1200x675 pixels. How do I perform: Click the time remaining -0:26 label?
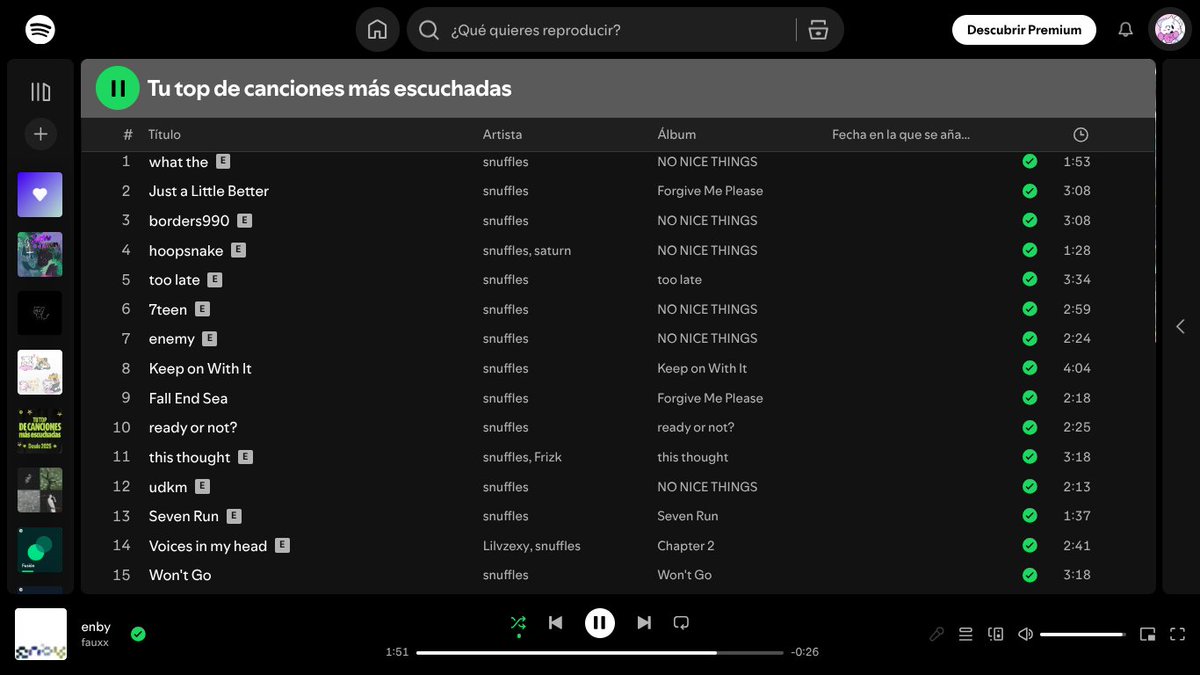pyautogui.click(x=805, y=652)
